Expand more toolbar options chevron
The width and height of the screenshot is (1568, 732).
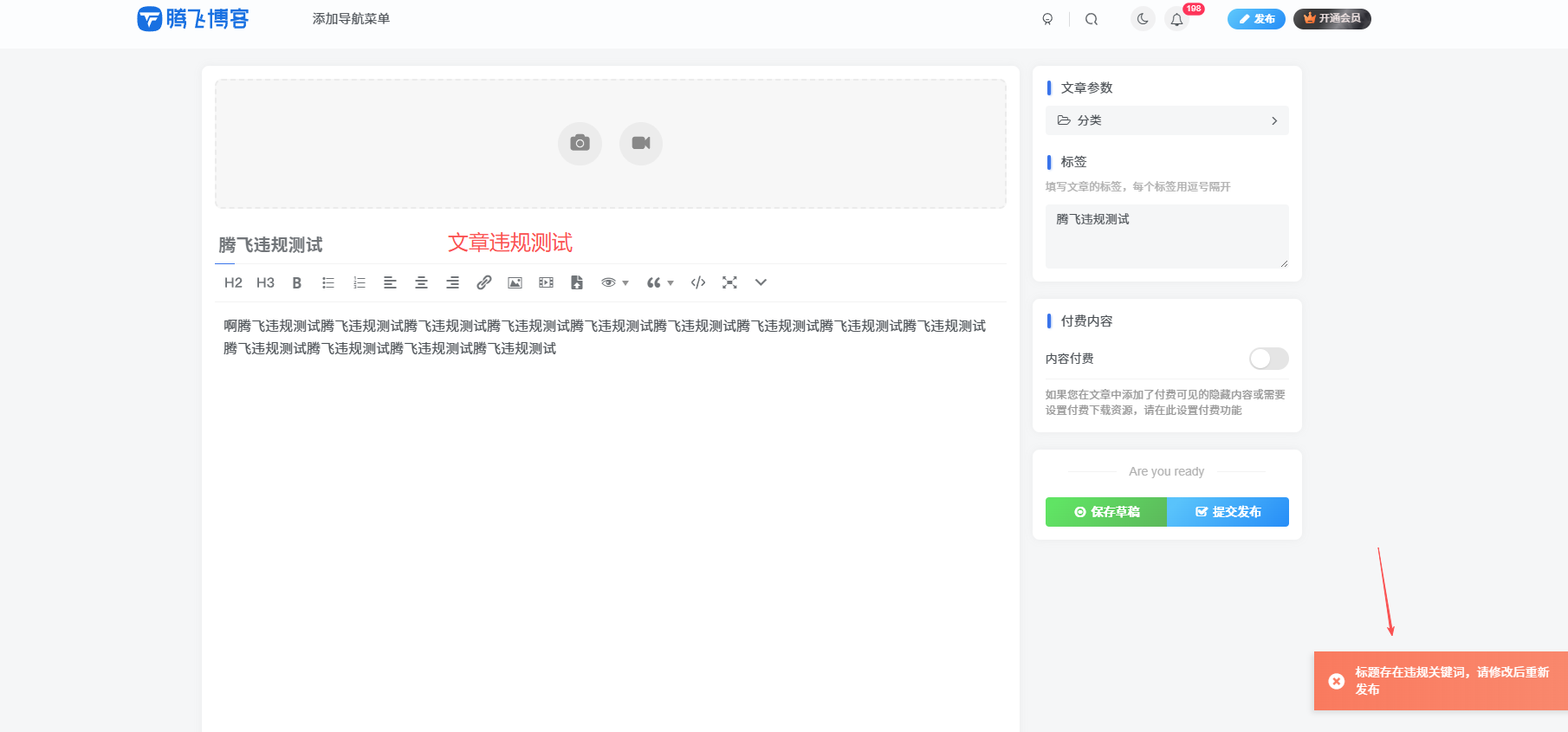click(x=761, y=282)
